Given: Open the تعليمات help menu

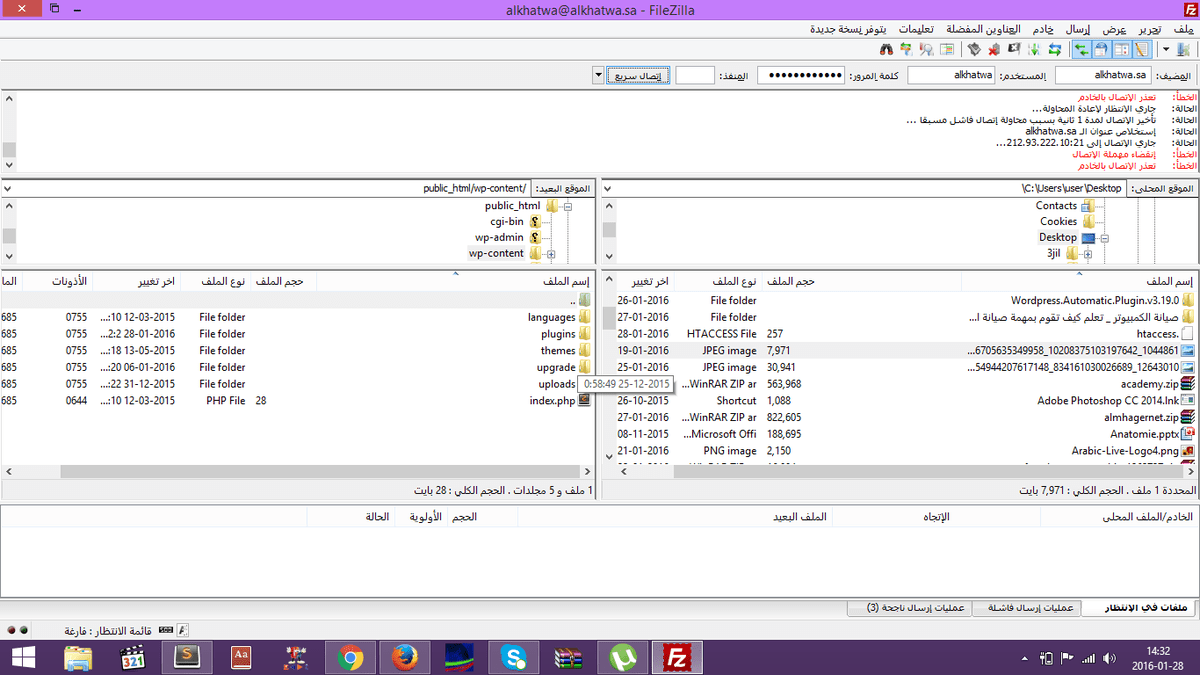Looking at the screenshot, I should [917, 29].
